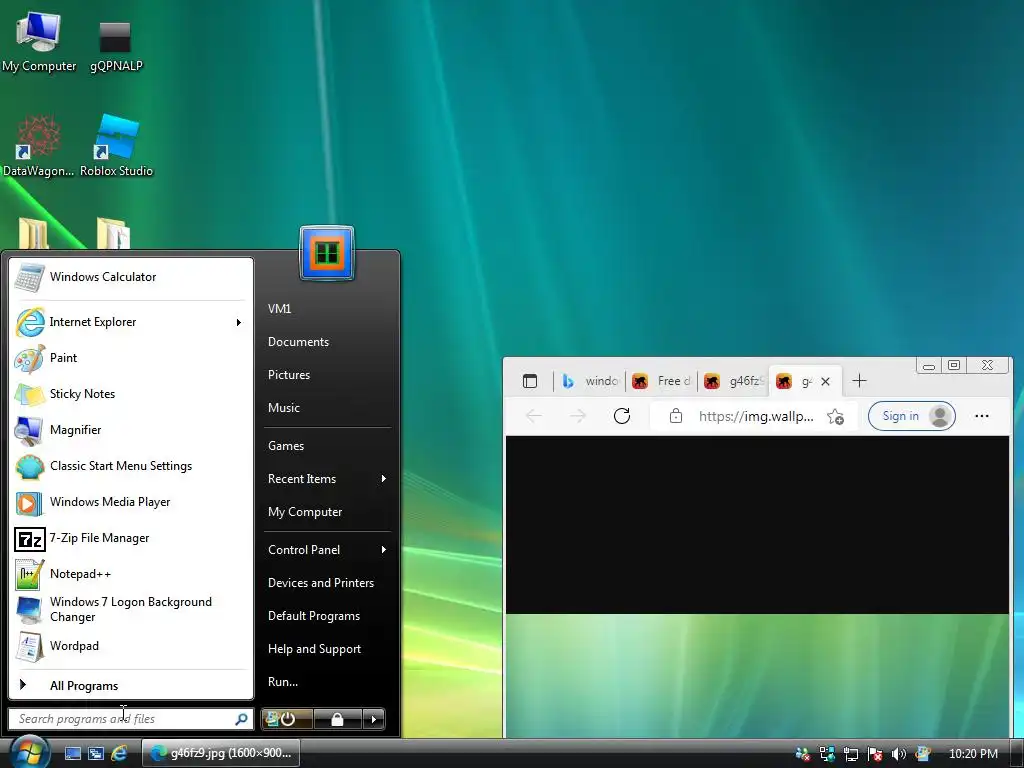Open Help and Support
The height and width of the screenshot is (768, 1024).
tap(327, 649)
